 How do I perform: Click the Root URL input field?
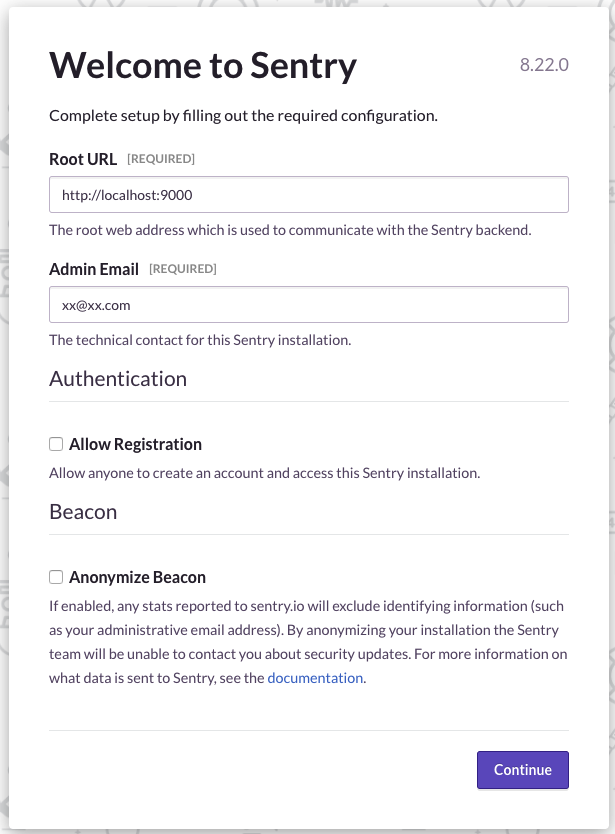[x=309, y=195]
